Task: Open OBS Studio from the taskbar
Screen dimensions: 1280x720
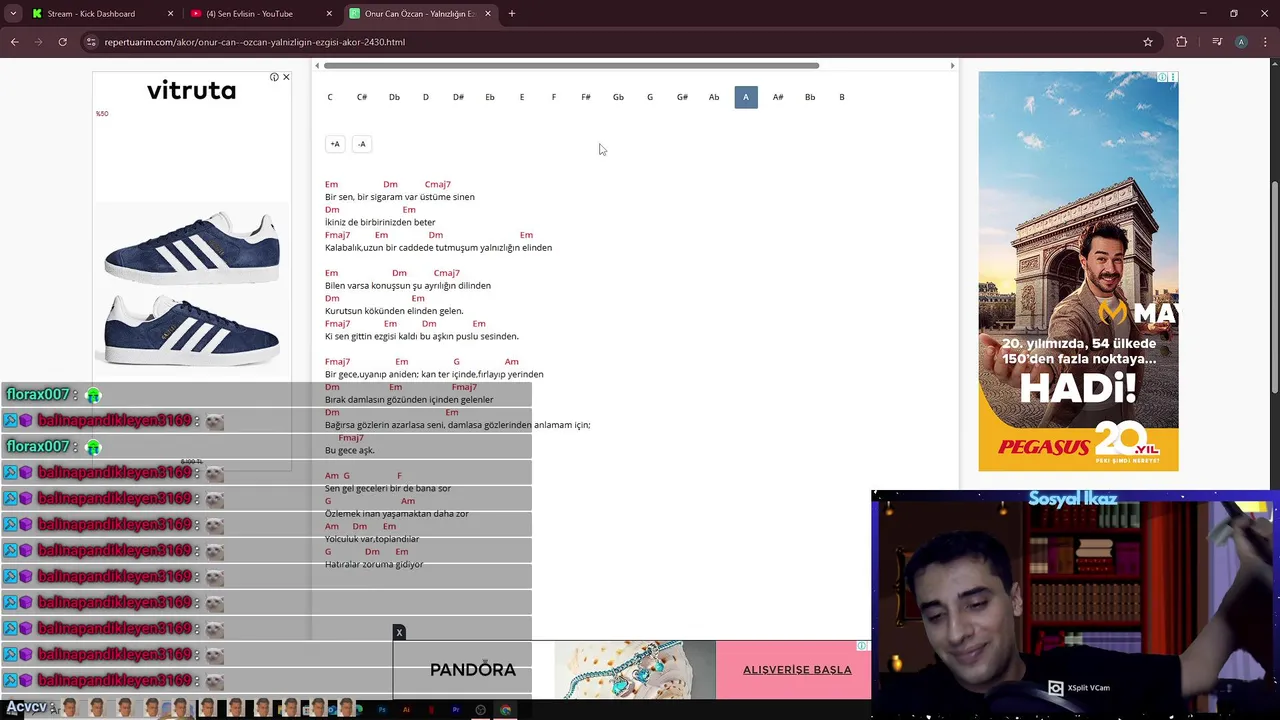Action: (x=481, y=710)
